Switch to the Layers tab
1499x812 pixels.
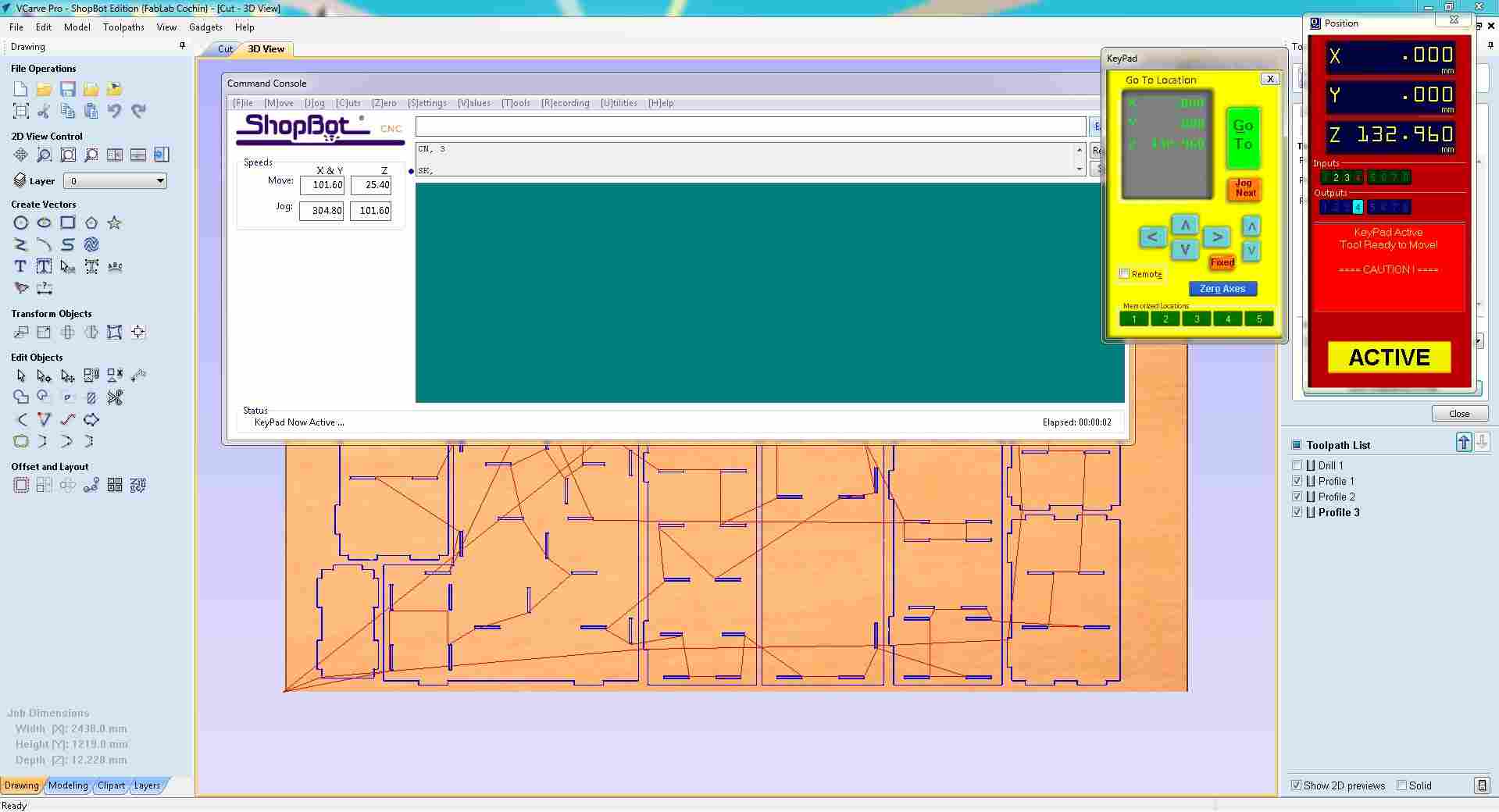147,786
